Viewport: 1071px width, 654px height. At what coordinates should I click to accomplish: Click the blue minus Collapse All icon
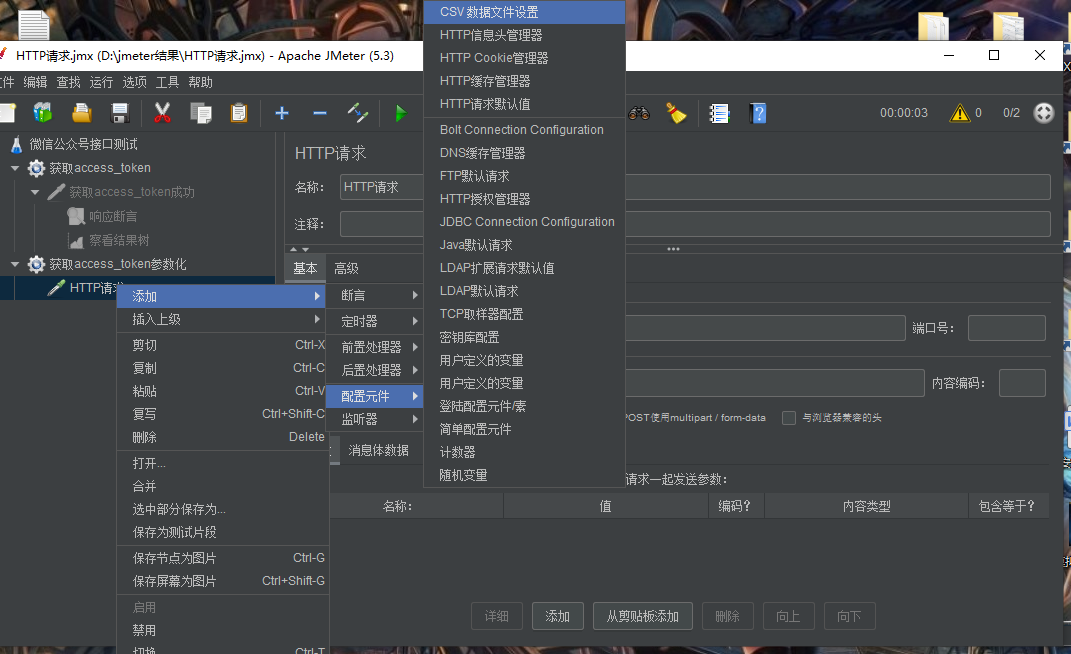[320, 113]
